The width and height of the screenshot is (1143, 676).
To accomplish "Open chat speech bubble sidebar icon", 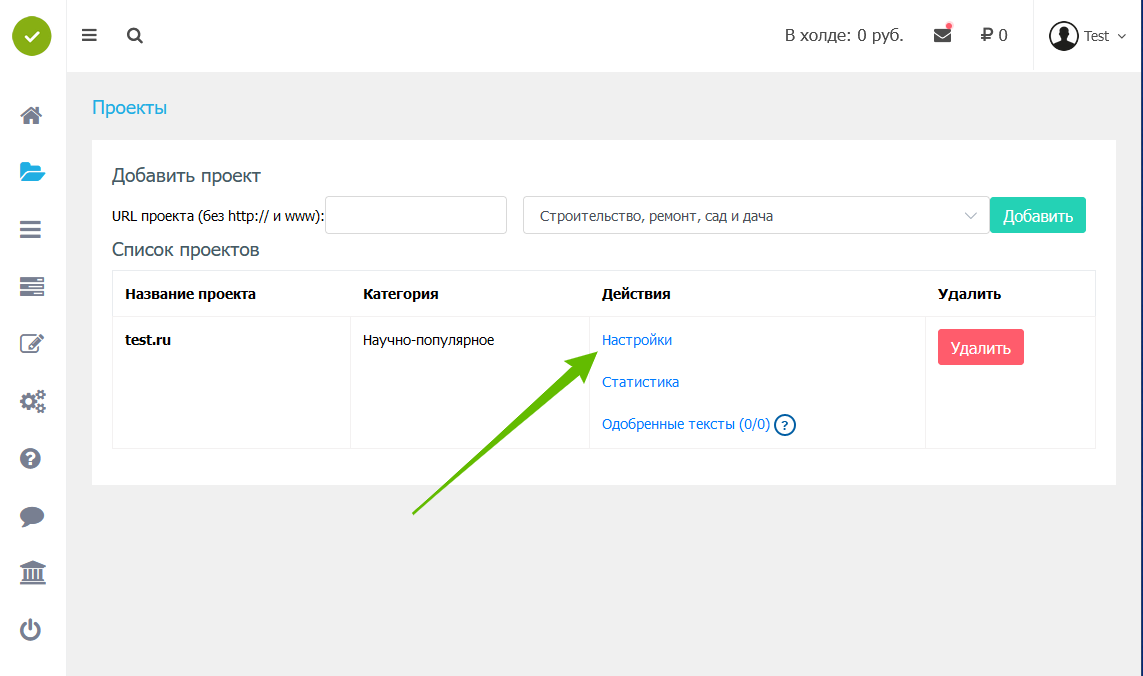I will pyautogui.click(x=32, y=517).
